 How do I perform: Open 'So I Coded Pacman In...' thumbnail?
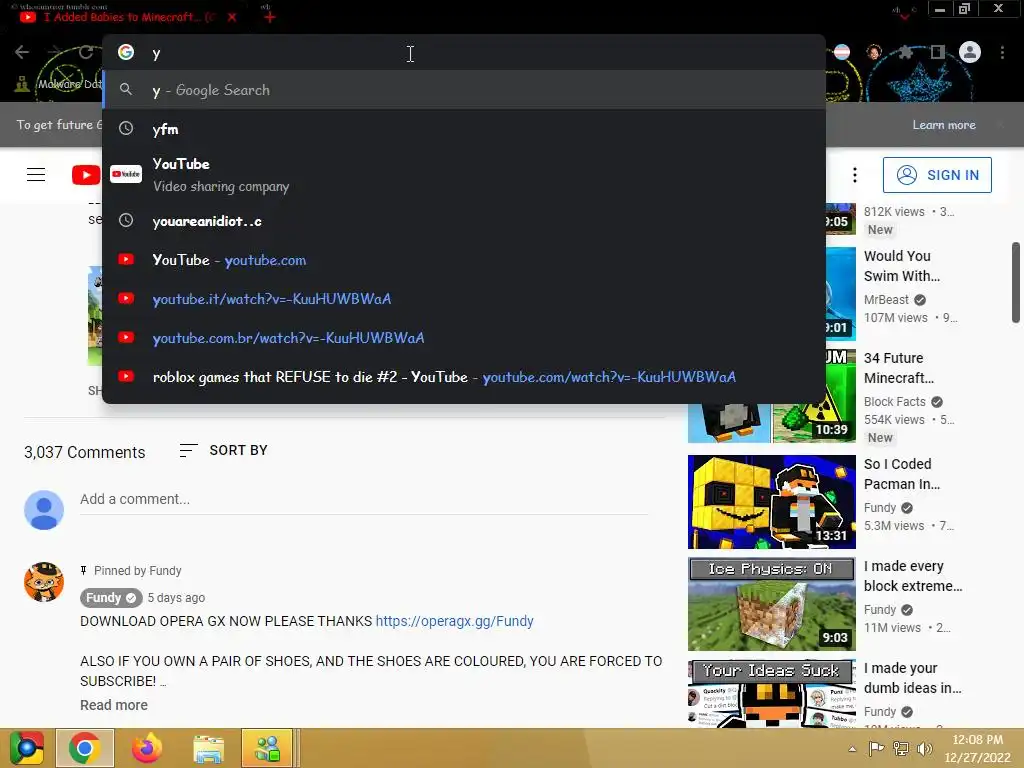772,502
